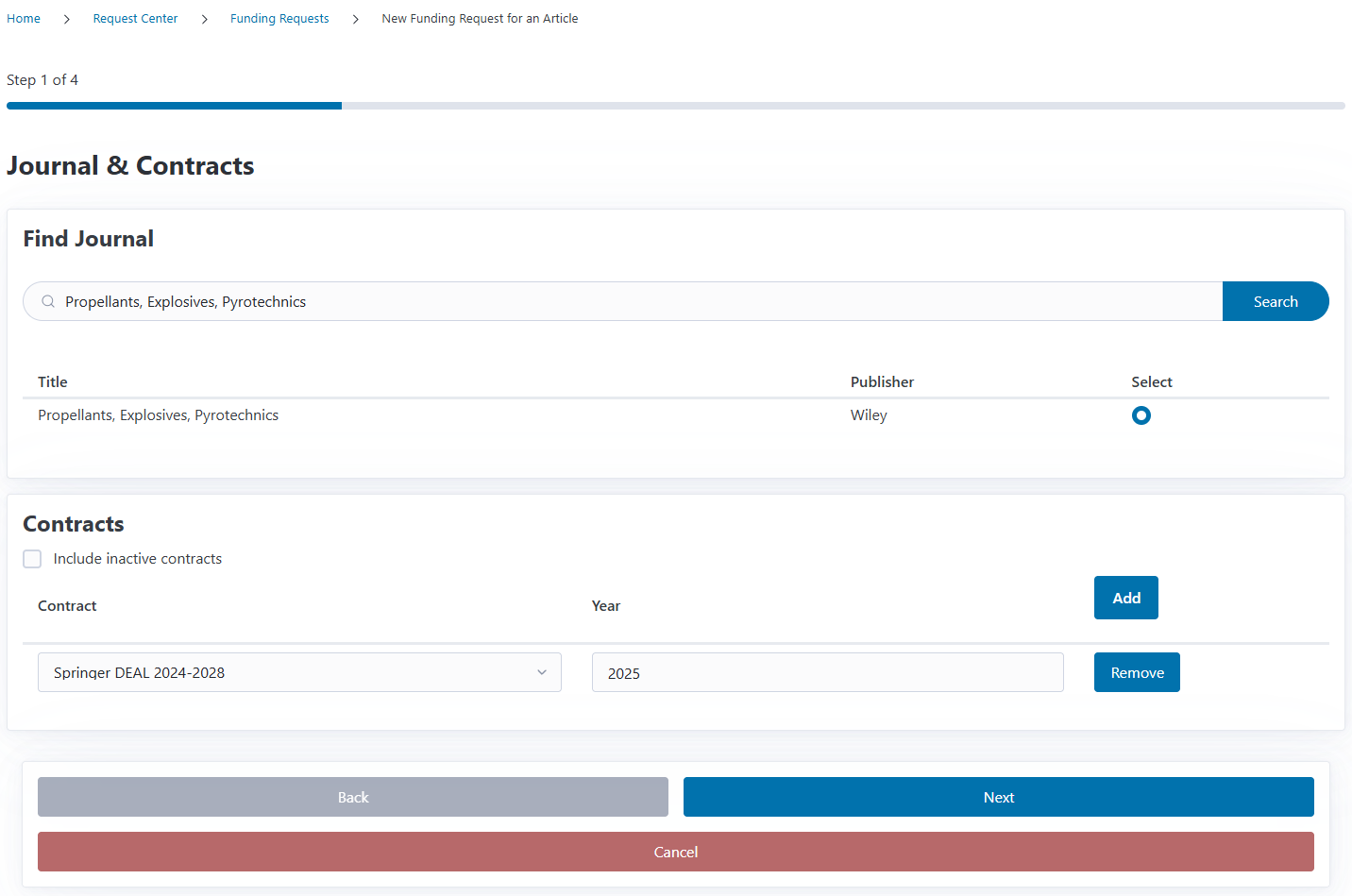Open the Funding Requests breadcrumb link
Viewport: 1352px width, 896px height.
pos(279,19)
